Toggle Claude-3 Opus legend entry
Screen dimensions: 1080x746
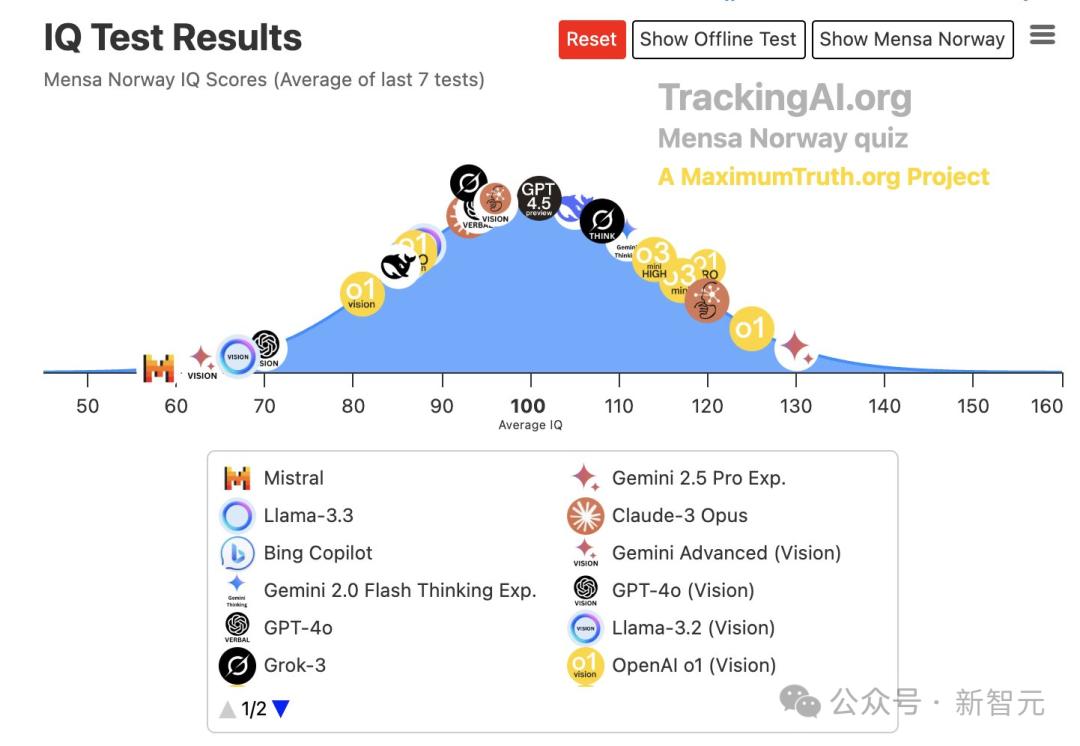679,516
